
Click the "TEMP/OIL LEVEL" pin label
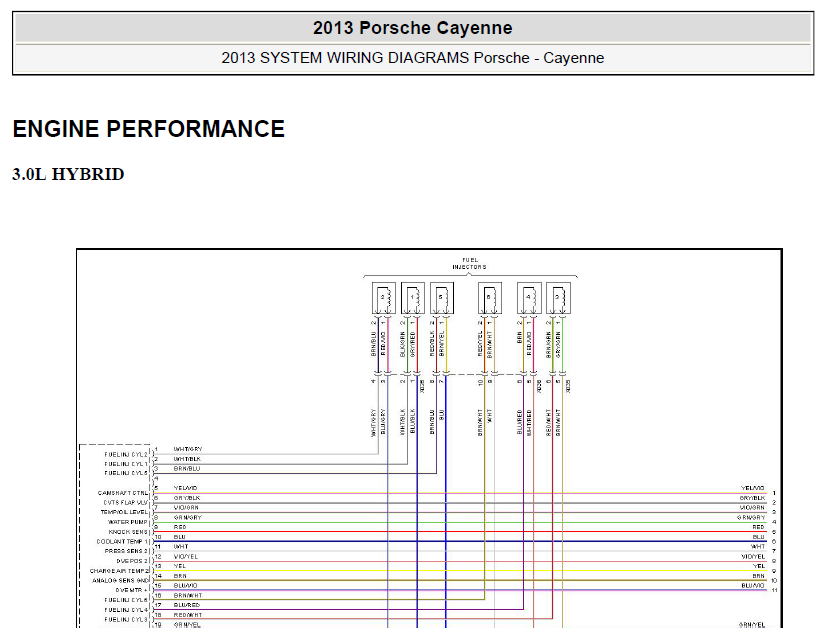click(x=124, y=512)
